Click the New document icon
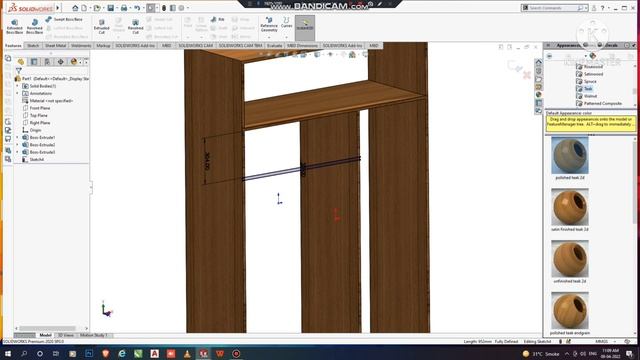 pos(84,8)
